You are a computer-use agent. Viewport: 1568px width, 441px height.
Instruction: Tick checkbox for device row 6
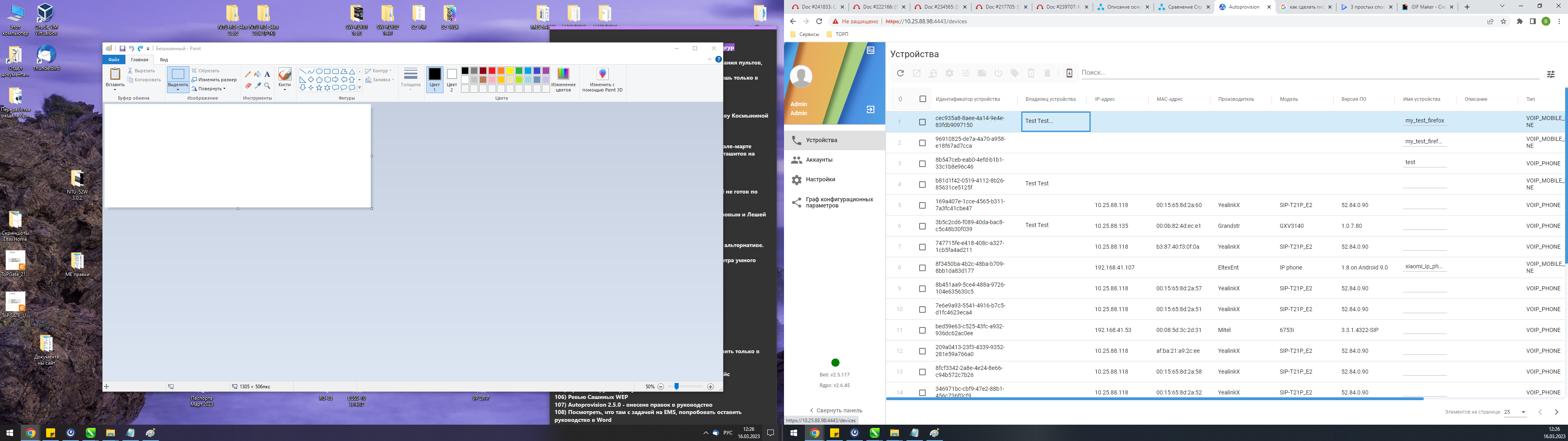click(922, 226)
